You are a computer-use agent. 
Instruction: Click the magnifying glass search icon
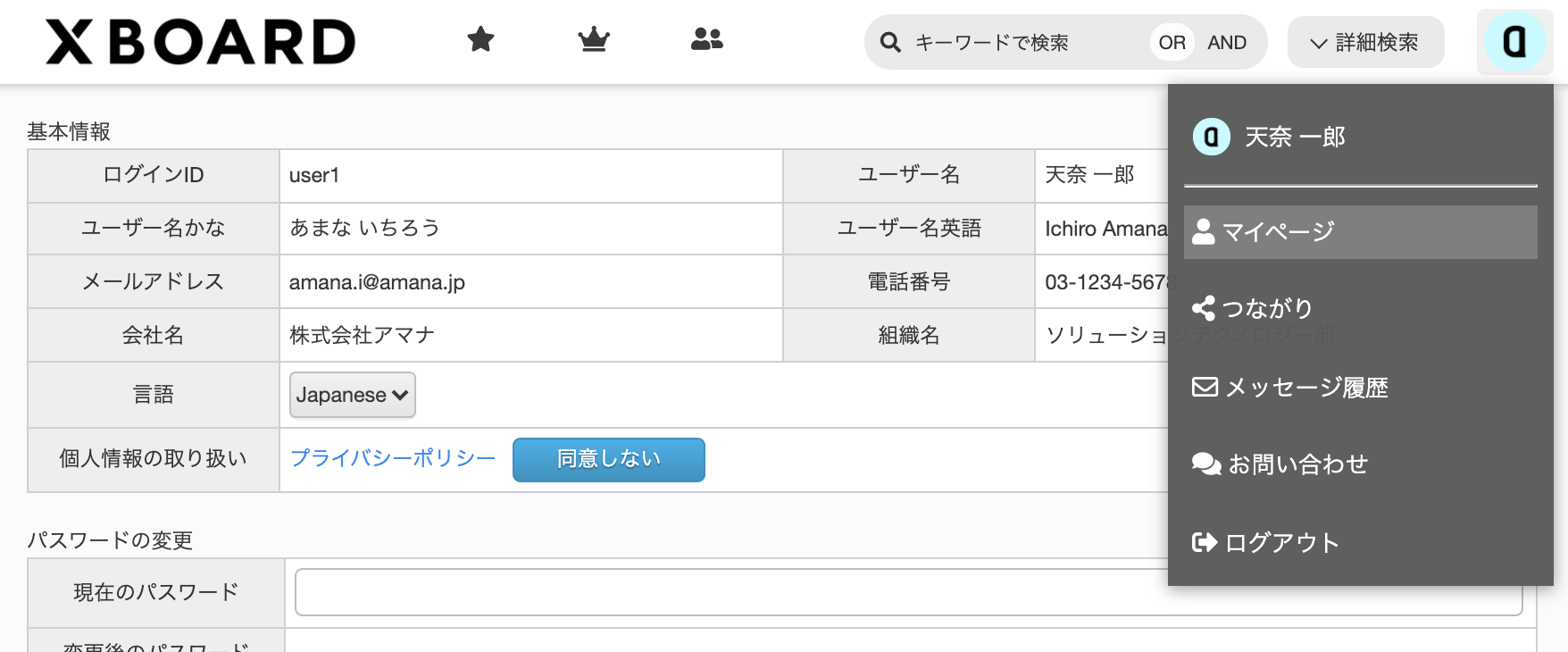[x=890, y=42]
